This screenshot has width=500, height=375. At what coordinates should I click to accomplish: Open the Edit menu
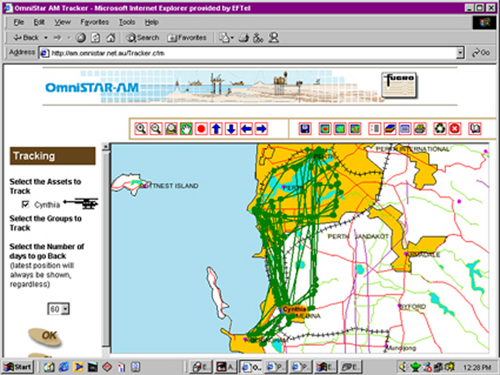39,22
